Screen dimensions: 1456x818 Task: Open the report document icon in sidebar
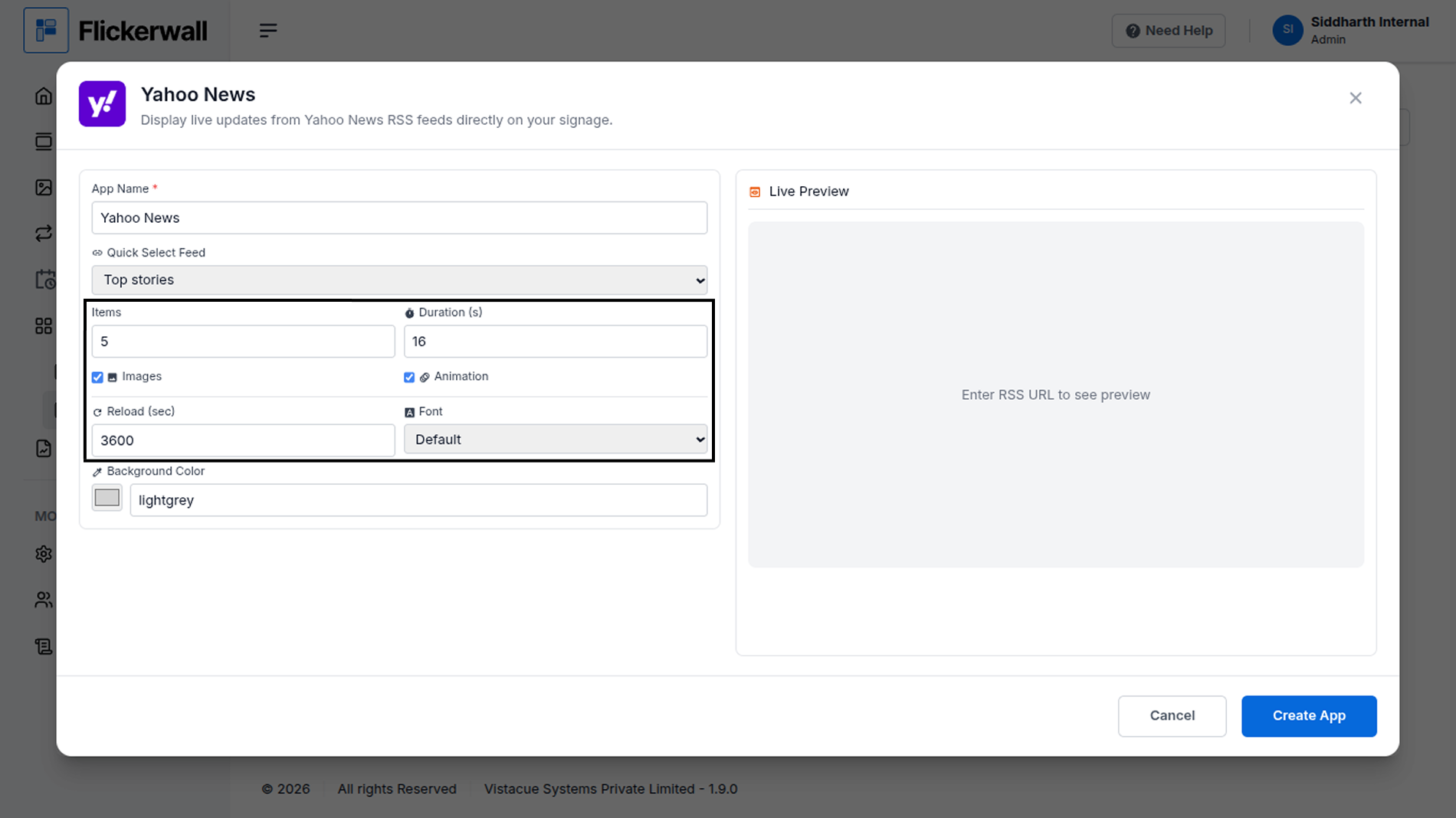pos(44,449)
